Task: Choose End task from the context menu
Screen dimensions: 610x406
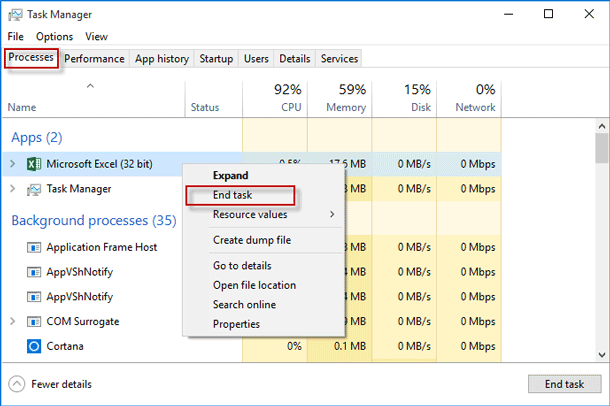Action: point(233,195)
